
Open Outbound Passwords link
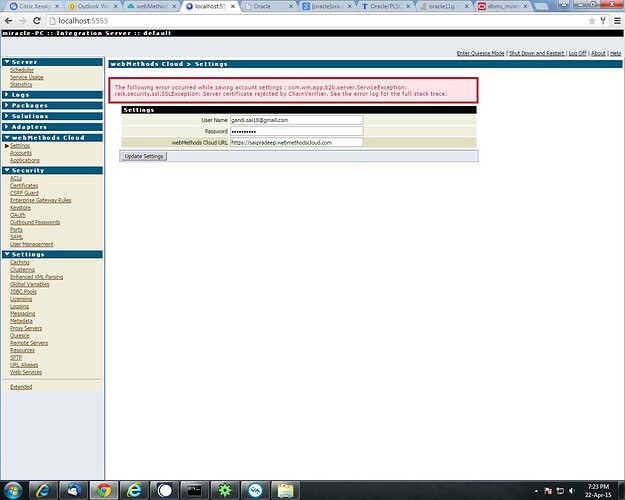point(35,222)
